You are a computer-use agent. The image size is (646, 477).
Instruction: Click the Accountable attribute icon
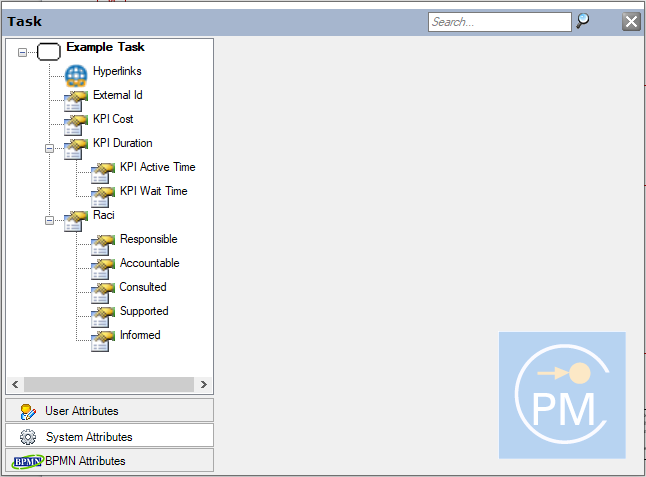(x=103, y=269)
